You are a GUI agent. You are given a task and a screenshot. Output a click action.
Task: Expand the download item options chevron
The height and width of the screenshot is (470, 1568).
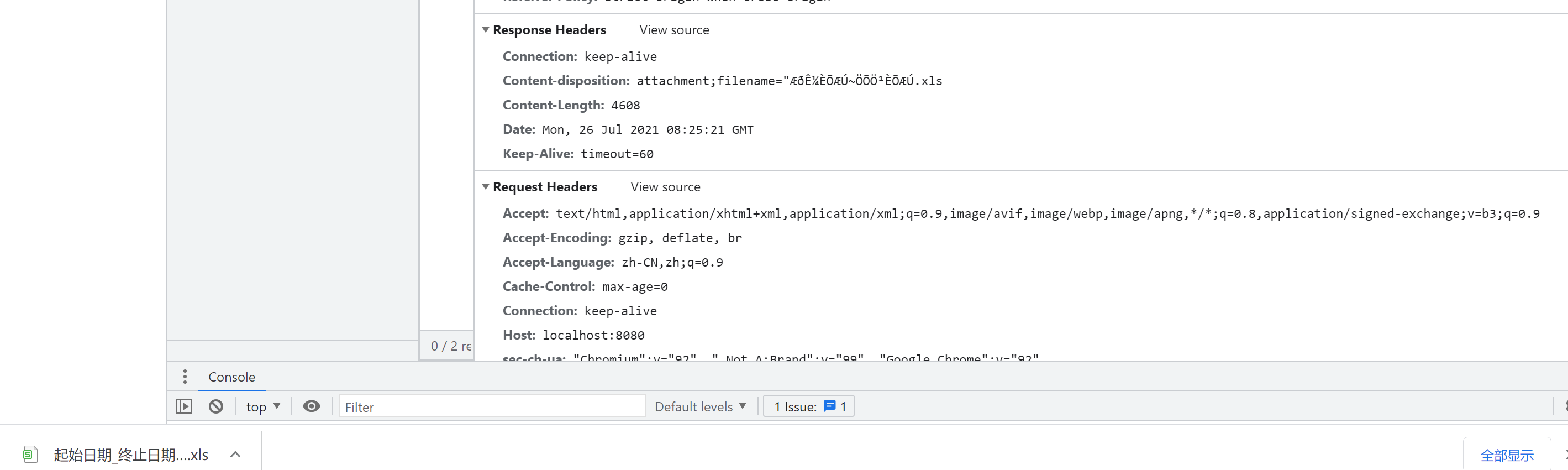tap(235, 455)
